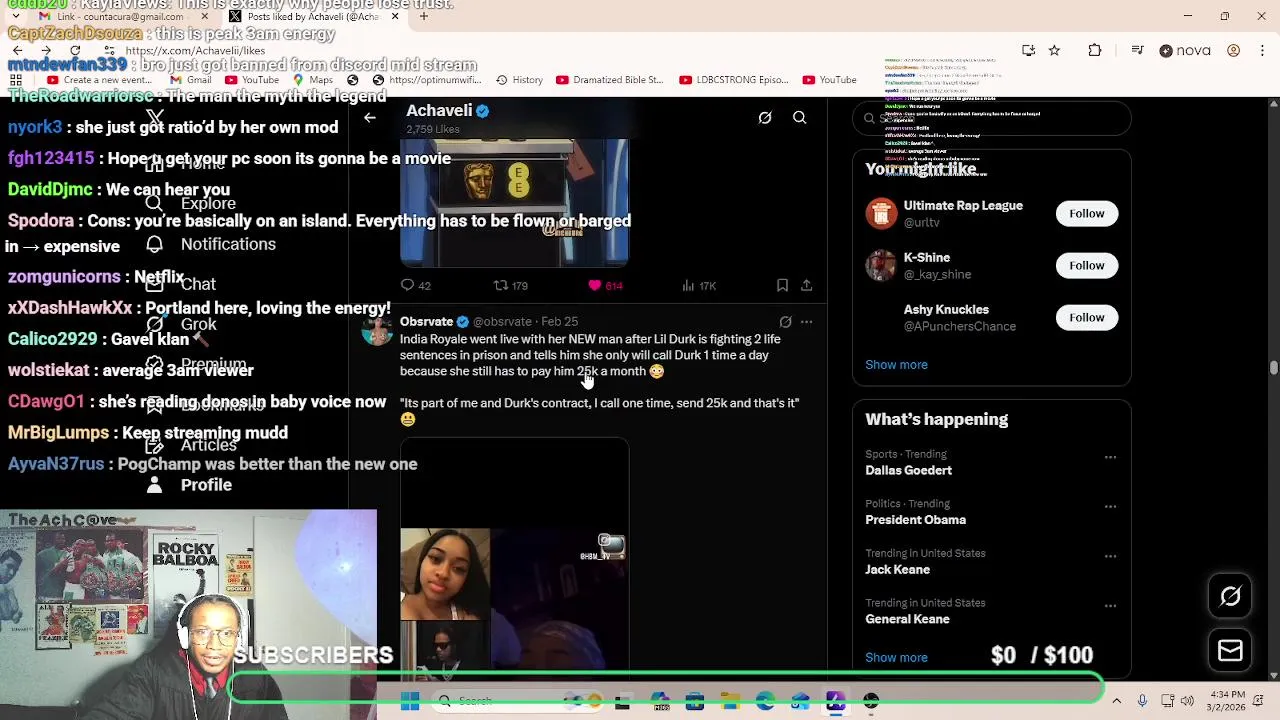This screenshot has height=720, width=1280.
Task: Follow Ultimate Rap League
Action: tap(1087, 213)
